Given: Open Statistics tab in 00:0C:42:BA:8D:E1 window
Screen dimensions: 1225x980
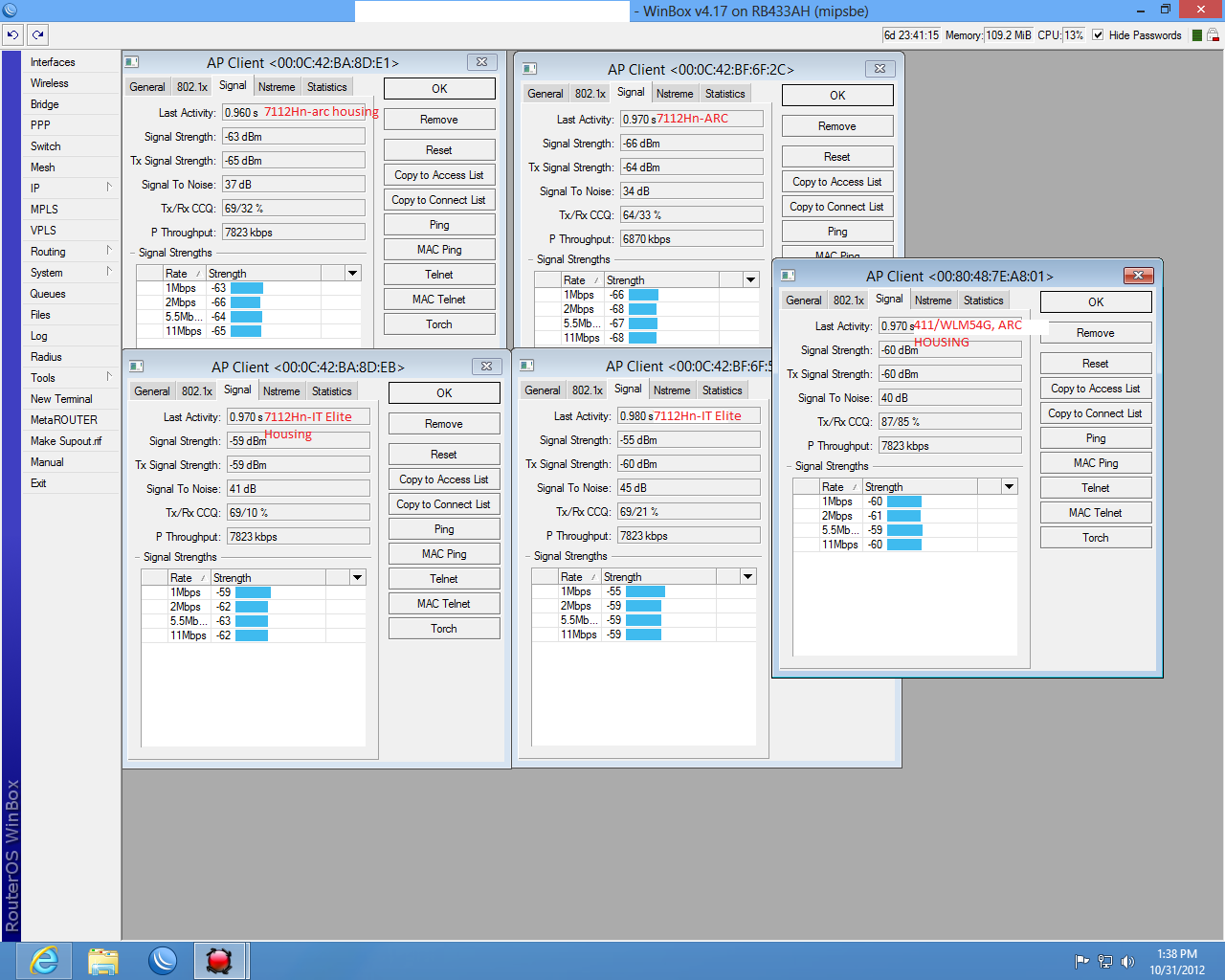Looking at the screenshot, I should pos(327,87).
